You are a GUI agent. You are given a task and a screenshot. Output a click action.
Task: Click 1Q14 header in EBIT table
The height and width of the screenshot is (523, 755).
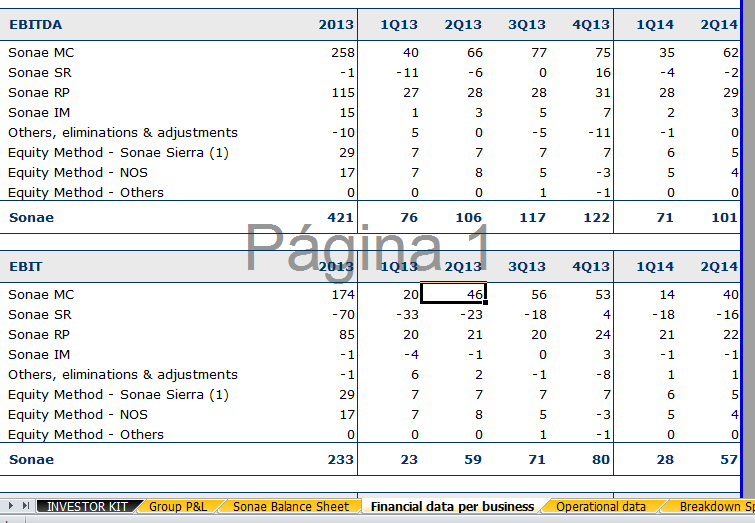(655, 266)
